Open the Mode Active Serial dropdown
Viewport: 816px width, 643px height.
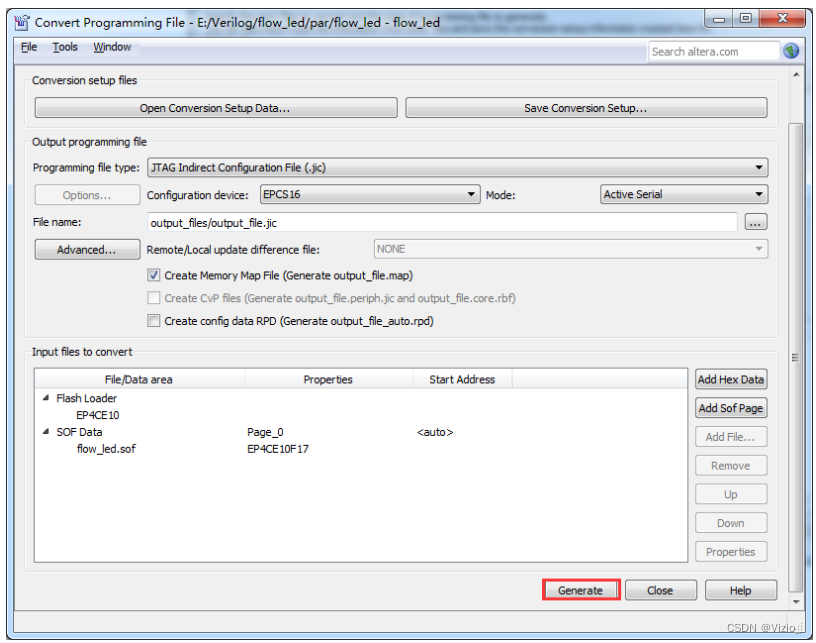pyautogui.click(x=684, y=194)
